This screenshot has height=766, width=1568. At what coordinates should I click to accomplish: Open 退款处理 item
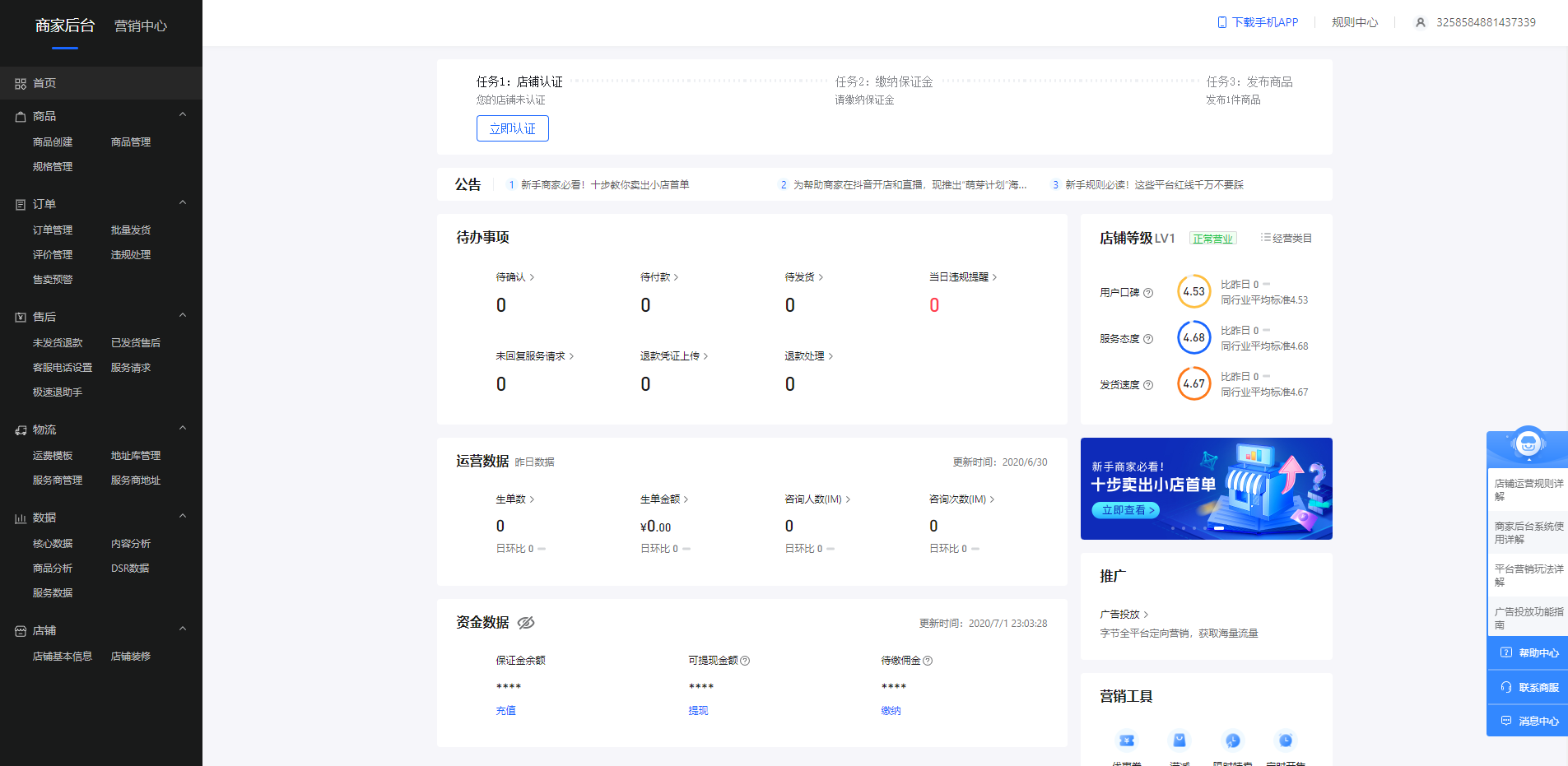pyautogui.click(x=809, y=356)
